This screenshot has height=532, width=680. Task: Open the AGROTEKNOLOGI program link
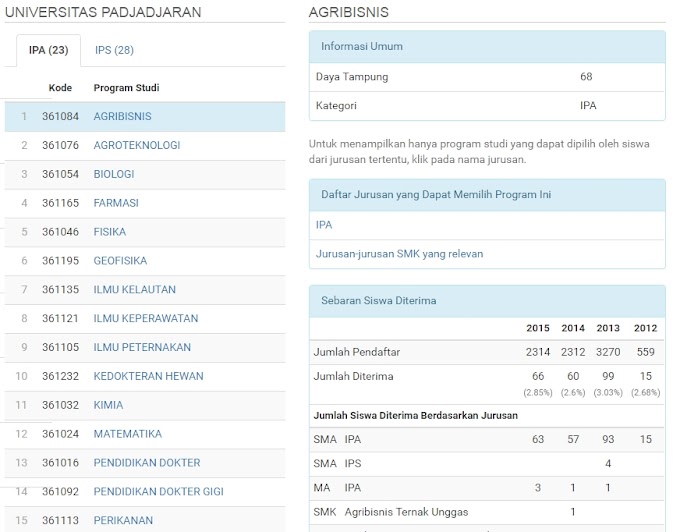point(137,145)
